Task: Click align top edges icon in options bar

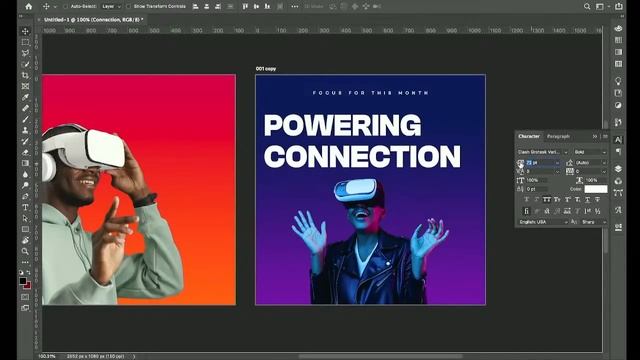Action: click(245, 7)
